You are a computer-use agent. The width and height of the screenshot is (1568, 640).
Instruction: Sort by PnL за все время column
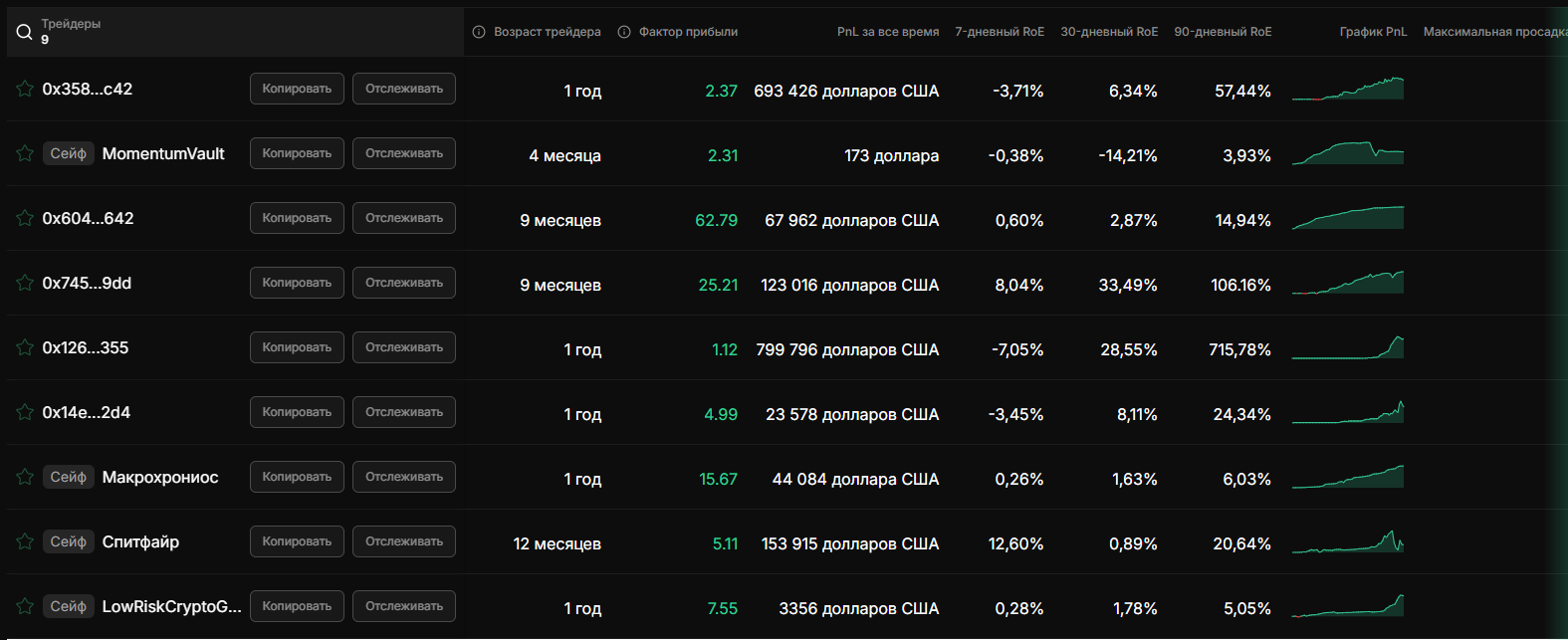click(x=887, y=32)
